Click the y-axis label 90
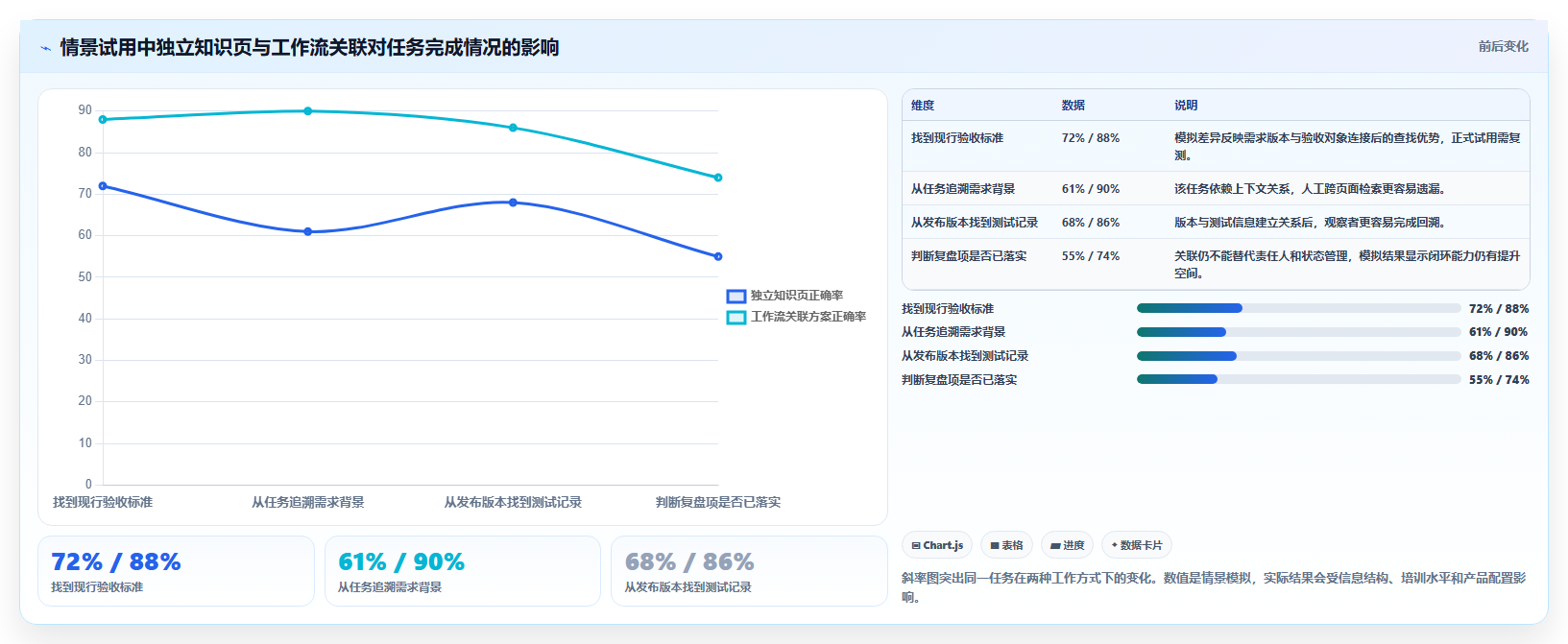1568x644 pixels. pos(85,110)
